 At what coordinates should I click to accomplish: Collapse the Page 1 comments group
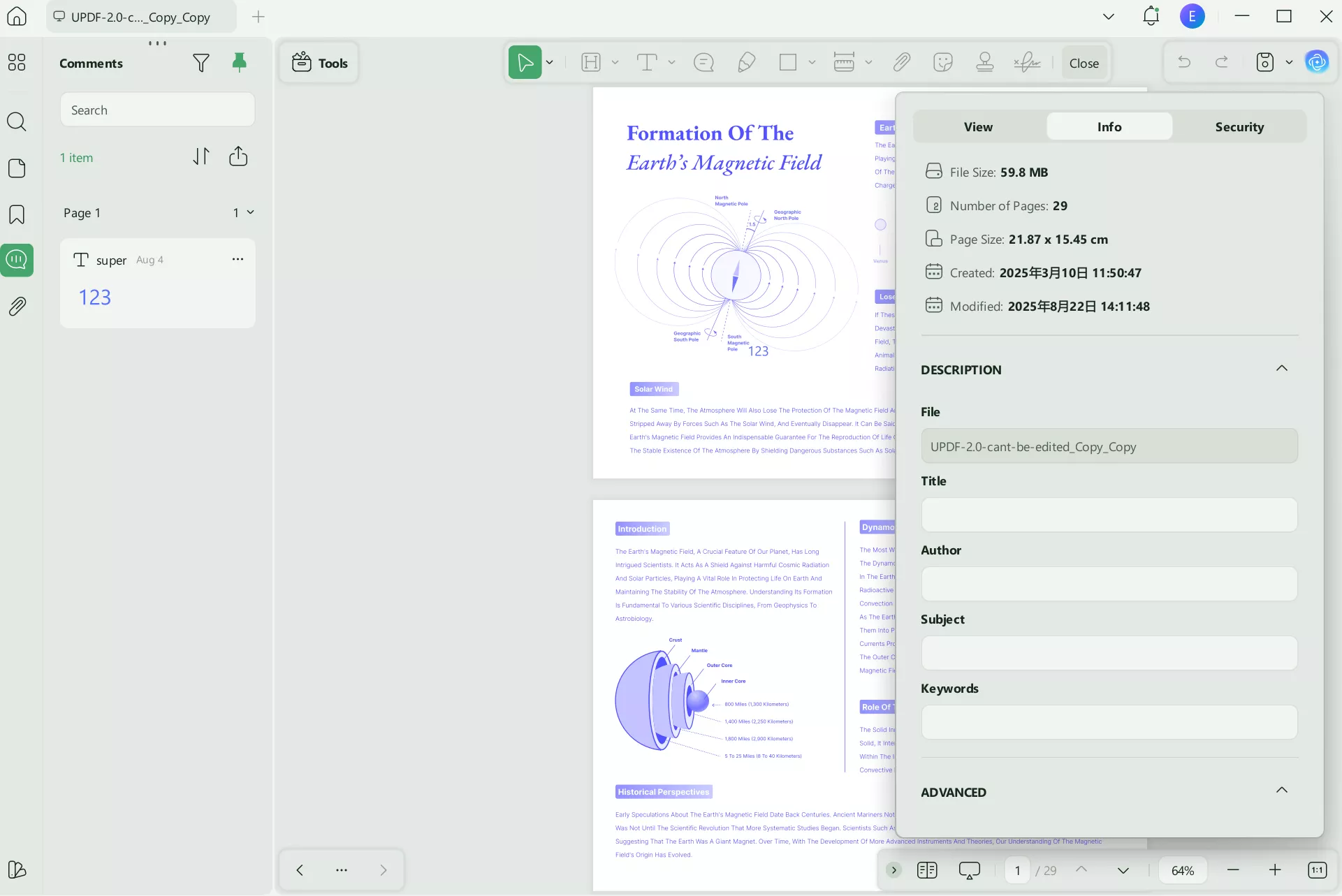click(251, 213)
